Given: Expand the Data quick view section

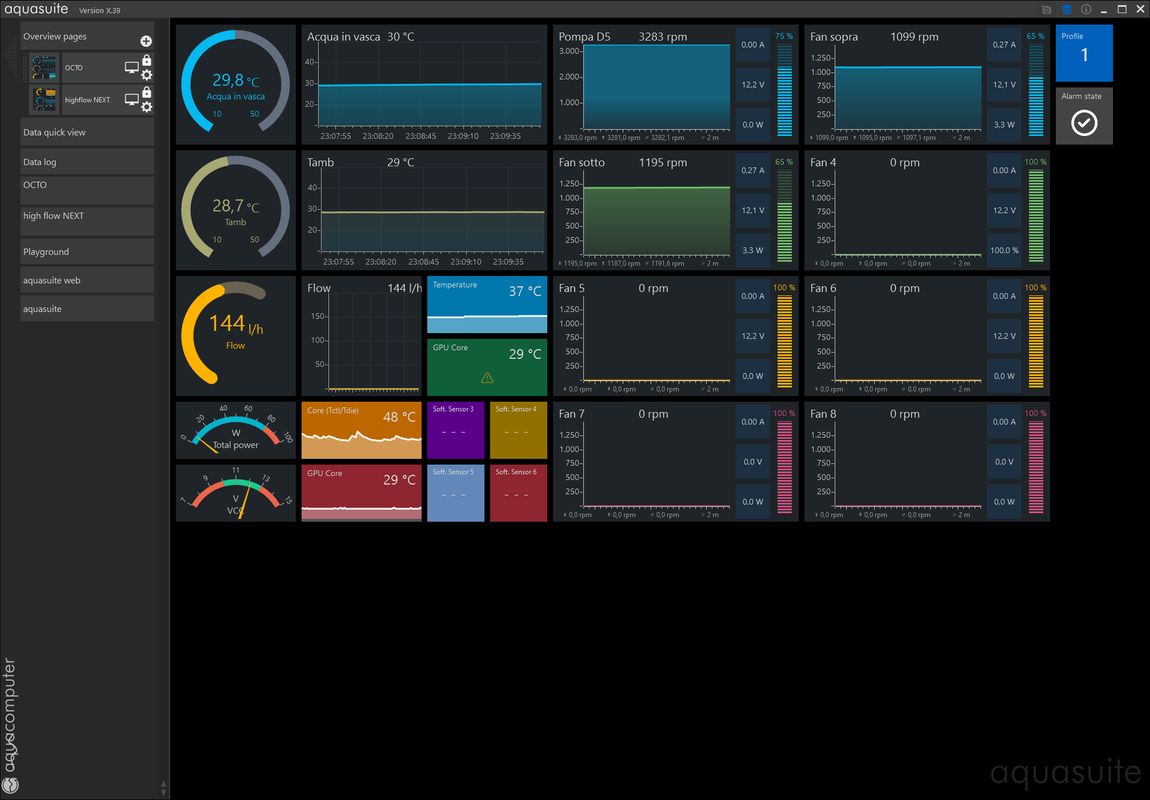Looking at the screenshot, I should pyautogui.click(x=87, y=132).
